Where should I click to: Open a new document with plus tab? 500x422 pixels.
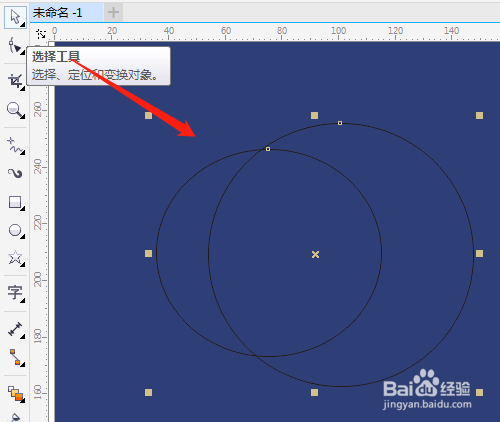click(113, 13)
